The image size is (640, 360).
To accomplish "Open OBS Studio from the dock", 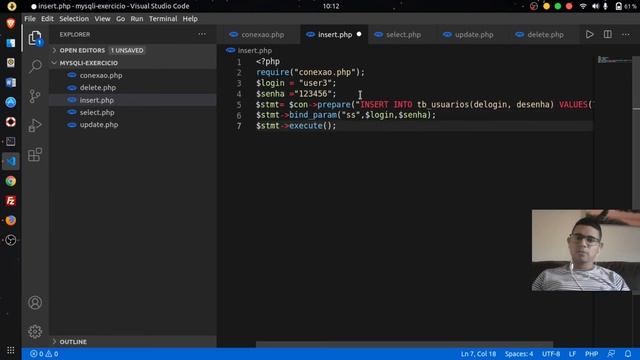I will pos(11,240).
